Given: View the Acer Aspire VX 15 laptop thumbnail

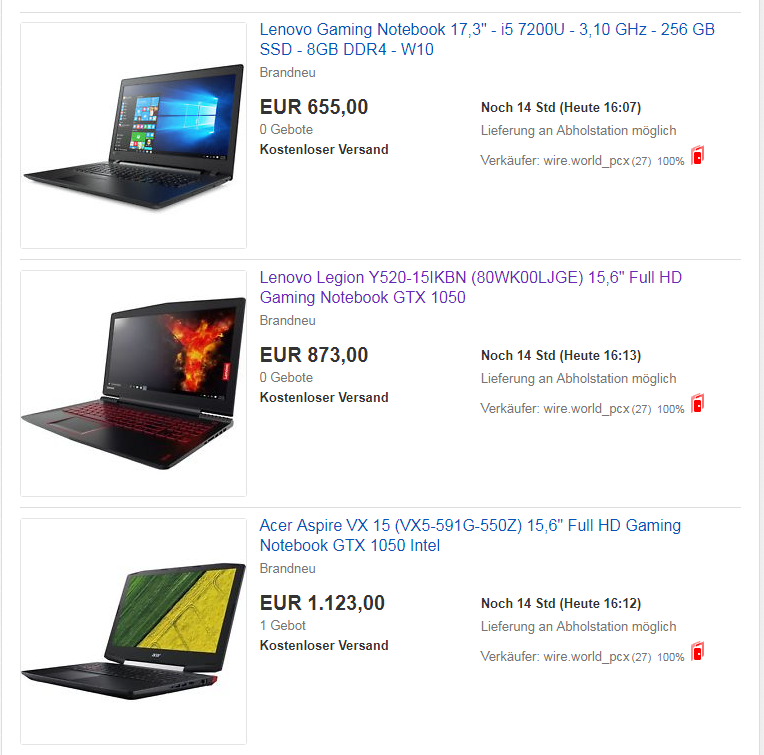Looking at the screenshot, I should pos(134,631).
